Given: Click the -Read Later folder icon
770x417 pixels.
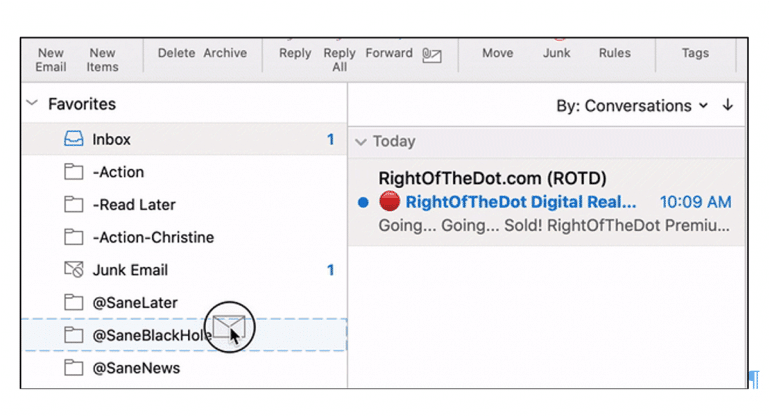Looking at the screenshot, I should [73, 205].
